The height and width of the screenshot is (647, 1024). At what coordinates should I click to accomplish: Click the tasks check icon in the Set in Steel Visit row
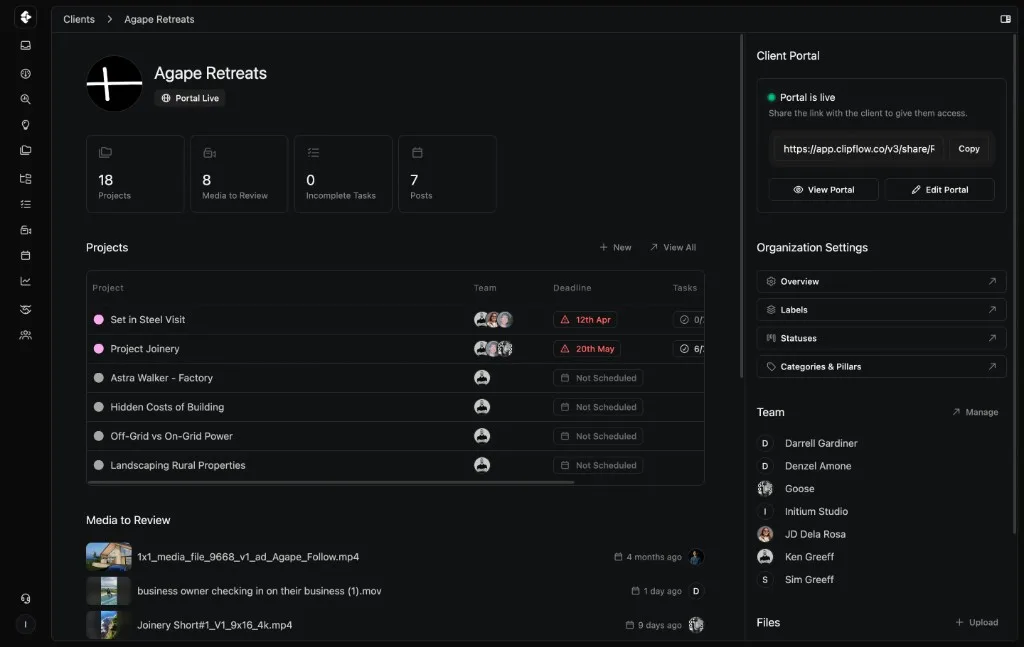(684, 320)
